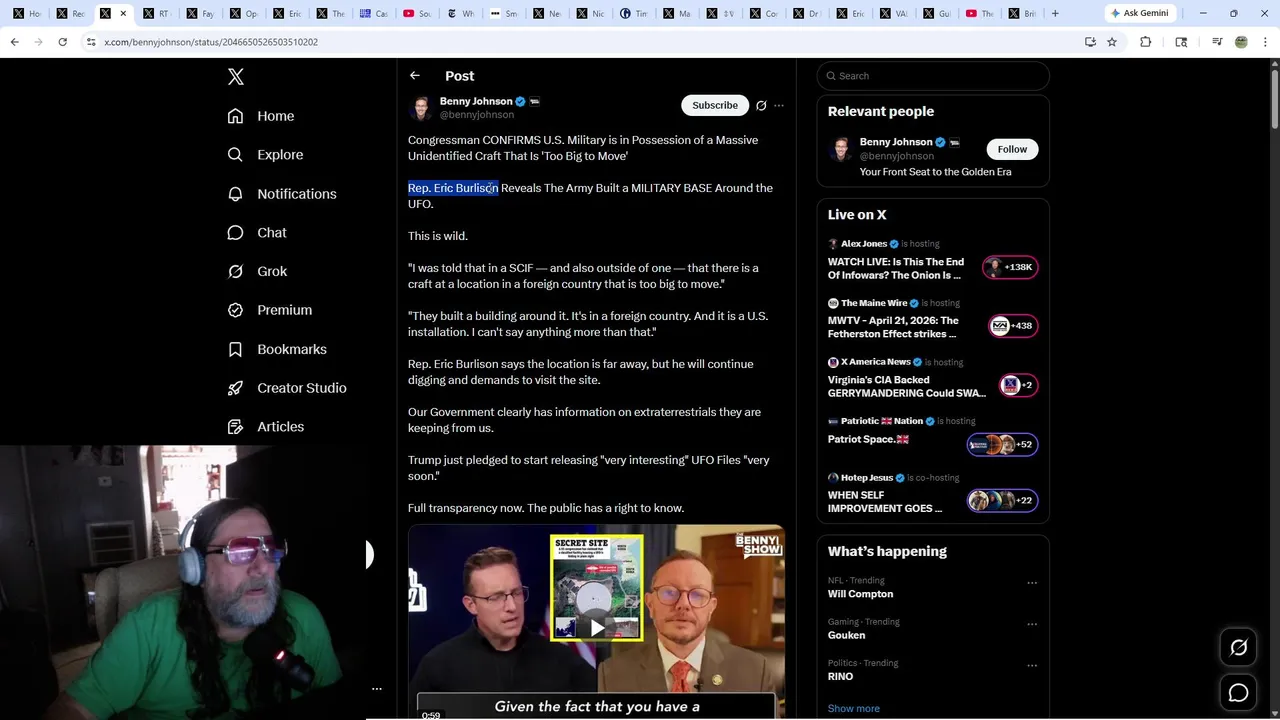Close the active browser tab
Image resolution: width=1280 pixels, height=720 pixels.
point(123,13)
